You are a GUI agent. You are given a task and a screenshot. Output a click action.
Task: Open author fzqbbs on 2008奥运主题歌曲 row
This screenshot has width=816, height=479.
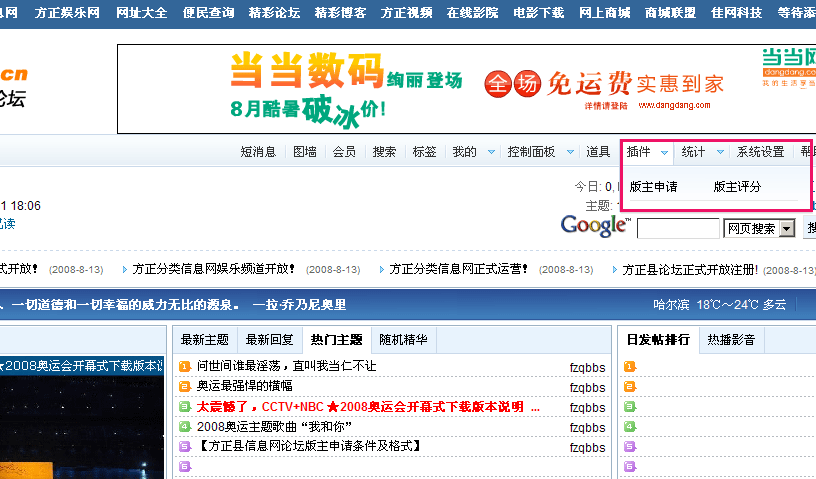(588, 428)
